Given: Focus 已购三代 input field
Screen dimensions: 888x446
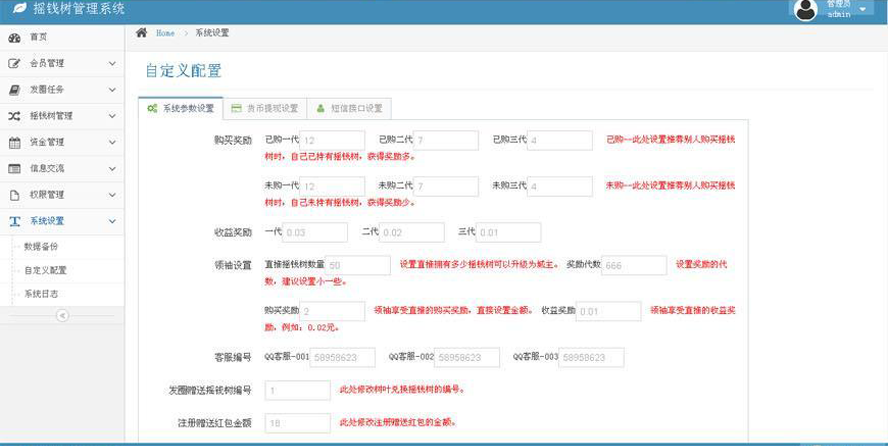Looking at the screenshot, I should pyautogui.click(x=560, y=140).
